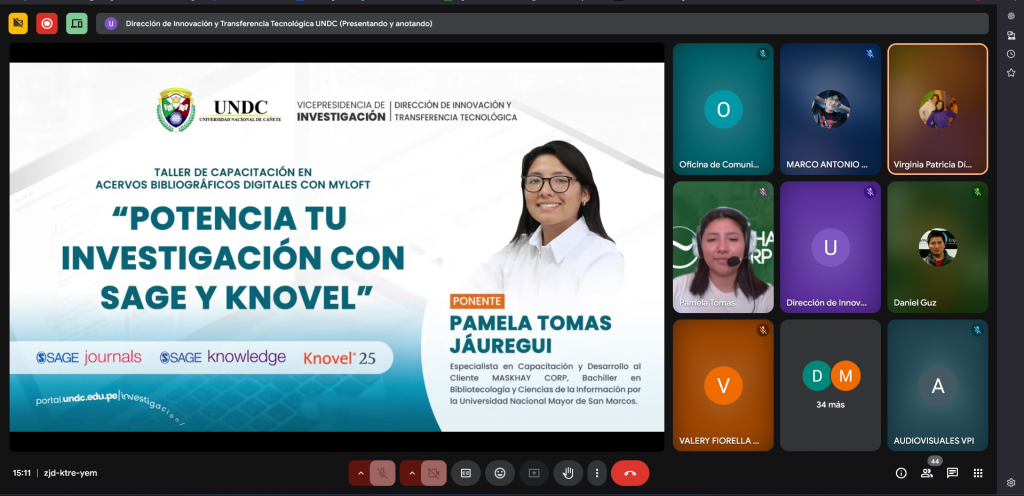Open the 34 más participants tile
The width and height of the screenshot is (1024, 496).
[x=830, y=385]
